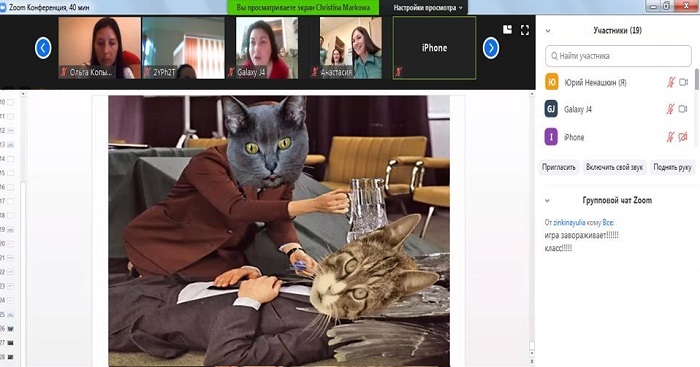The width and height of the screenshot is (700, 367).
Task: Collapse the Групповой чат Zoom chevron
Action: [547, 200]
